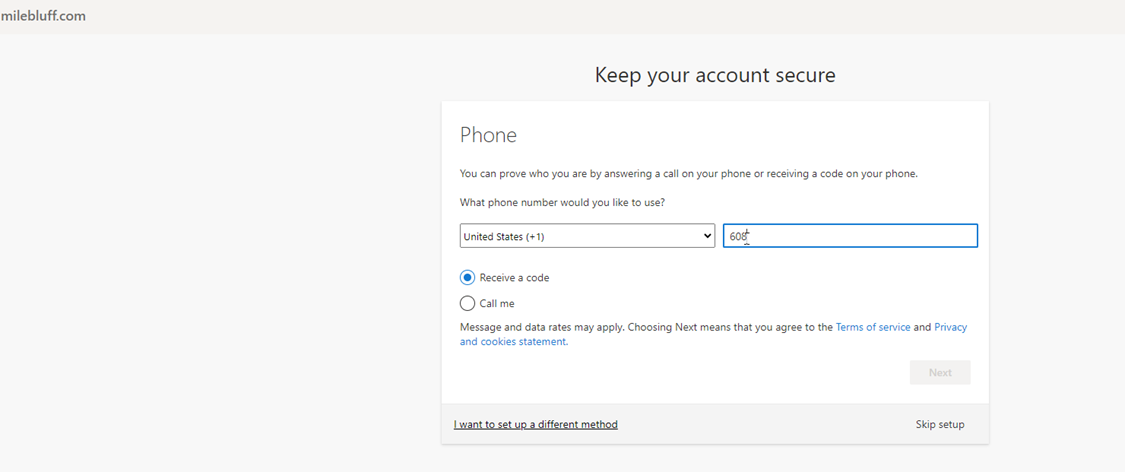Click the "Receive a code" label text
Screen dimensions: 1125x472
(514, 278)
